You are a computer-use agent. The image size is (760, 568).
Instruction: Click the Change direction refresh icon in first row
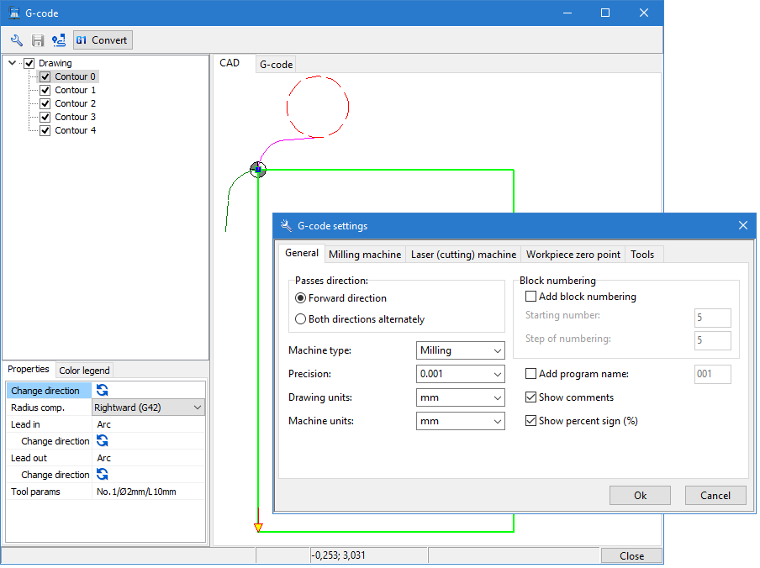pyautogui.click(x=102, y=390)
